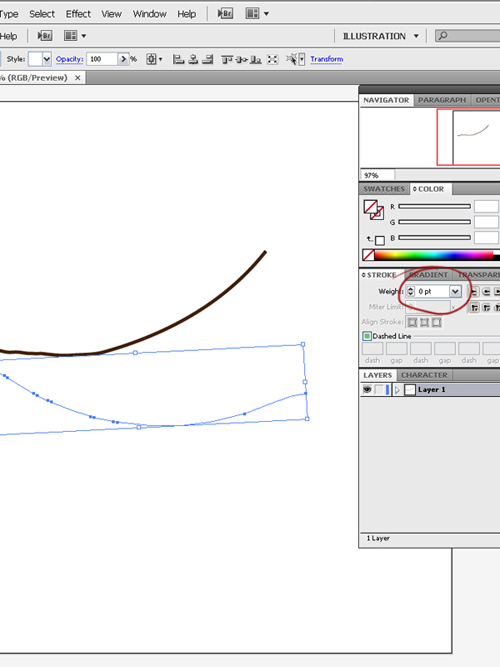
Task: Apply Vertical Align Bottom
Action: (x=255, y=59)
